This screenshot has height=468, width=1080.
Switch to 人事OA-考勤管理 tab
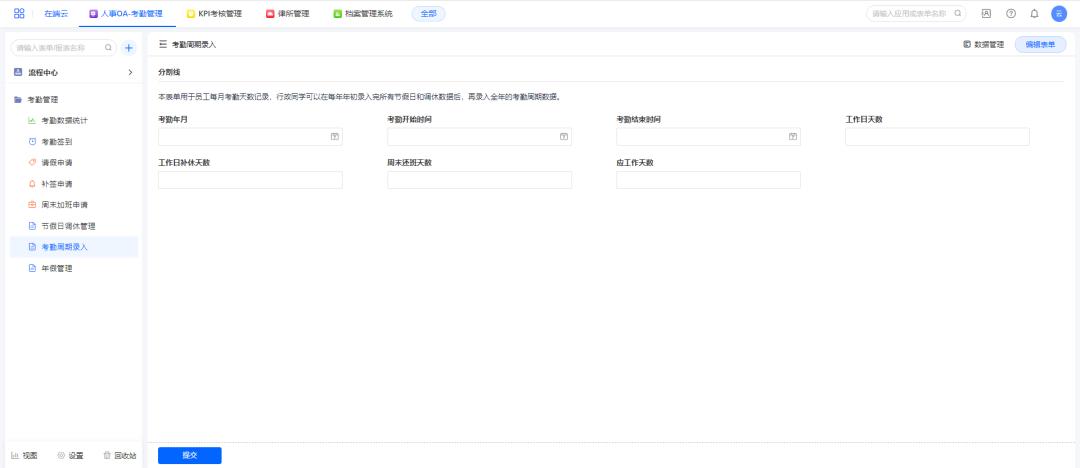pyautogui.click(x=125, y=13)
